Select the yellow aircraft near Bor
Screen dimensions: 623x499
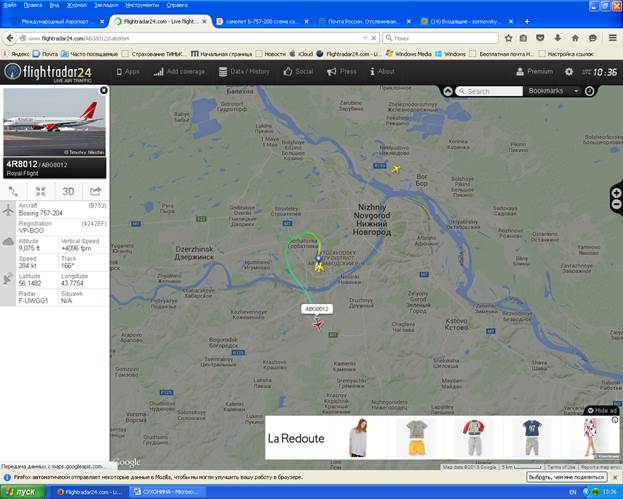(x=395, y=169)
